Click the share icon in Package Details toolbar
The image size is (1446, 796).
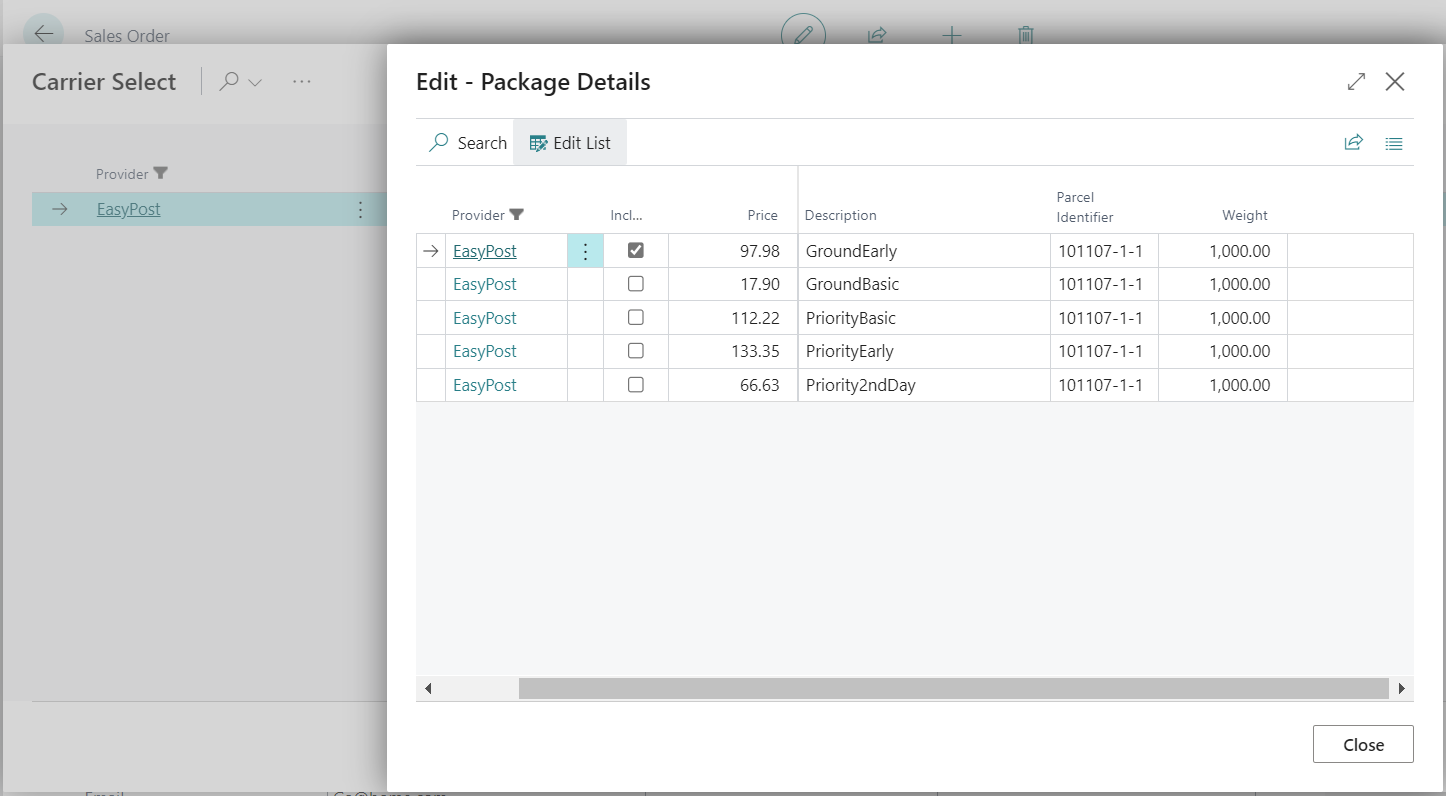tap(1353, 143)
